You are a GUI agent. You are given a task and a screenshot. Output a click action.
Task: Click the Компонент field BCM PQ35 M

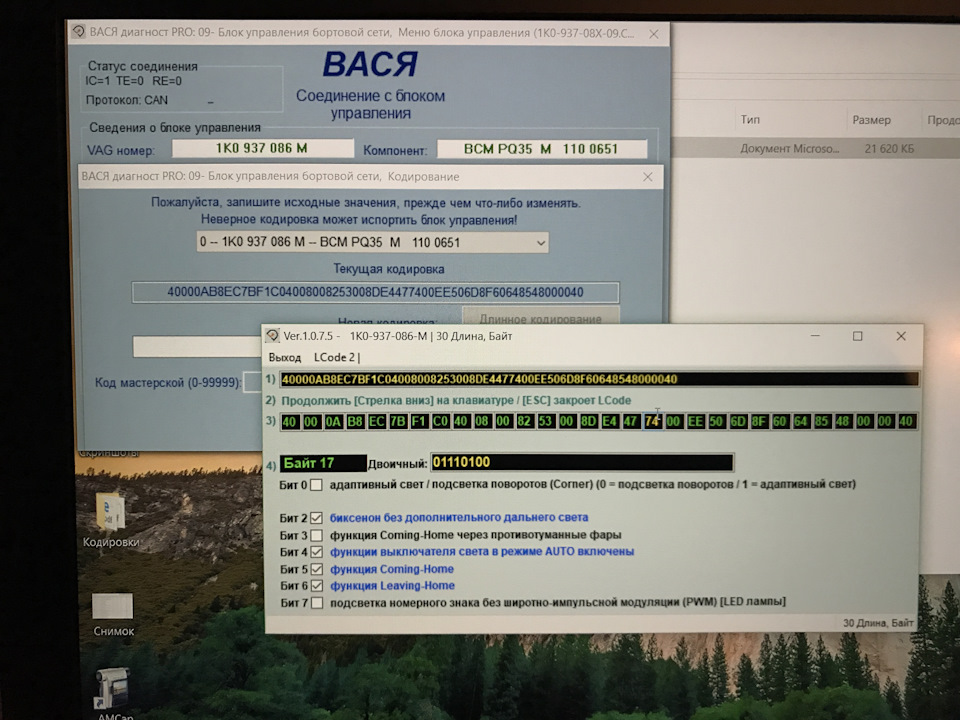tap(542, 149)
